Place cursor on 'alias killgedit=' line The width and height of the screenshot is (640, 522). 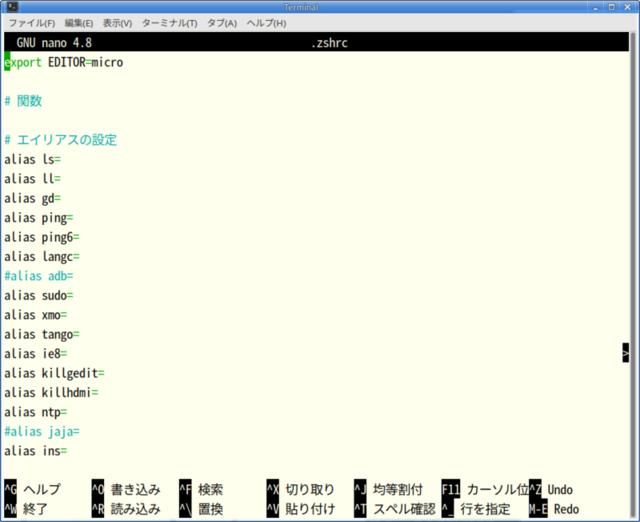click(x=54, y=373)
